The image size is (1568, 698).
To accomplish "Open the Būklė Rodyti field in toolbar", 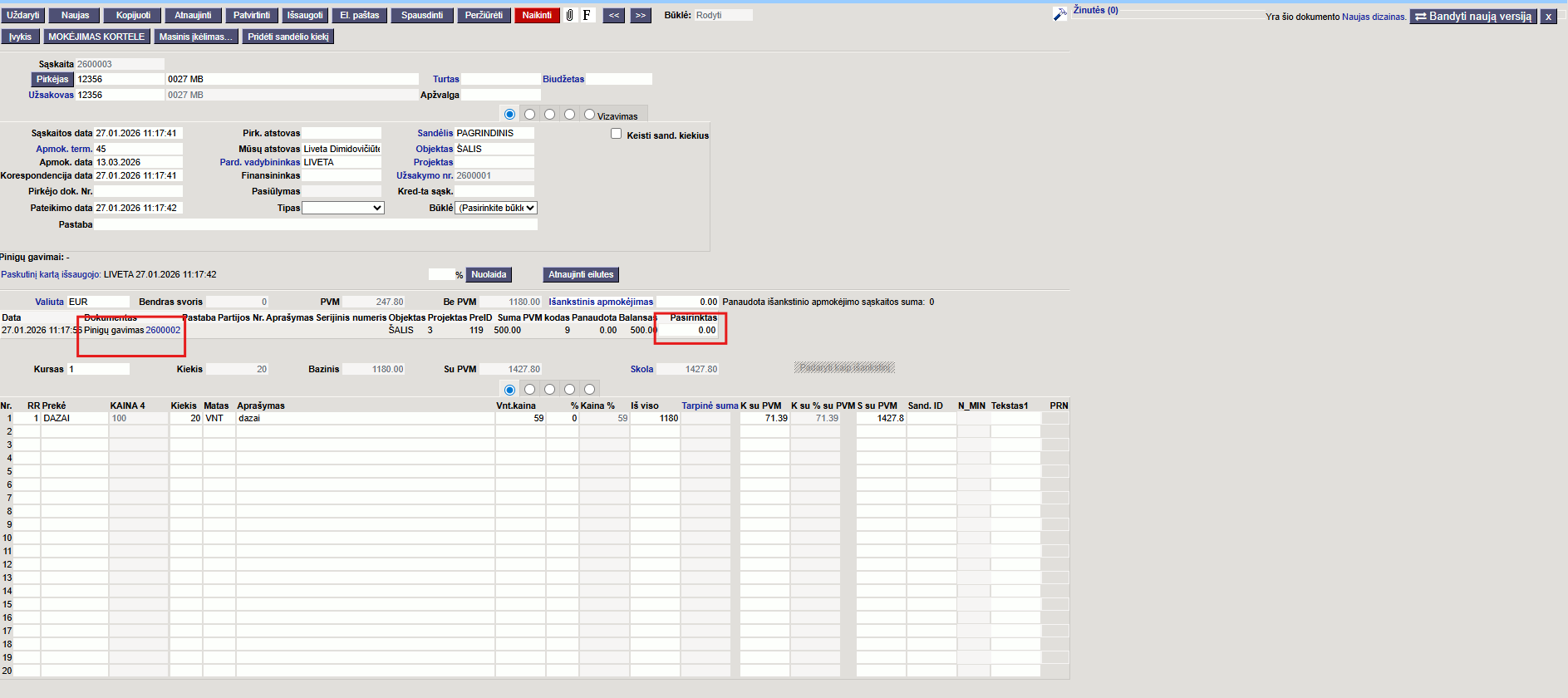I will tap(723, 15).
